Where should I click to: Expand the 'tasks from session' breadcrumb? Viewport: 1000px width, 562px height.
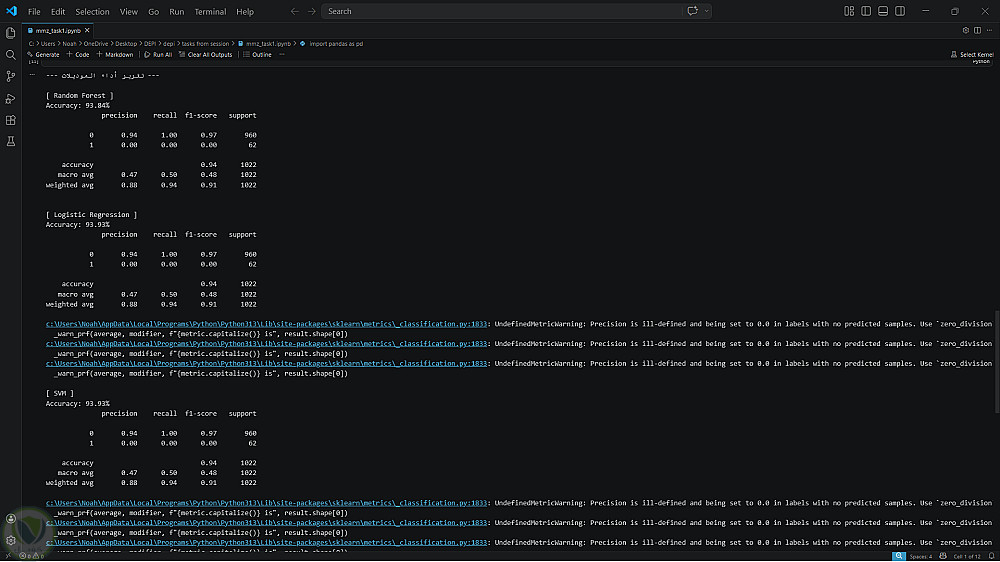tap(205, 44)
